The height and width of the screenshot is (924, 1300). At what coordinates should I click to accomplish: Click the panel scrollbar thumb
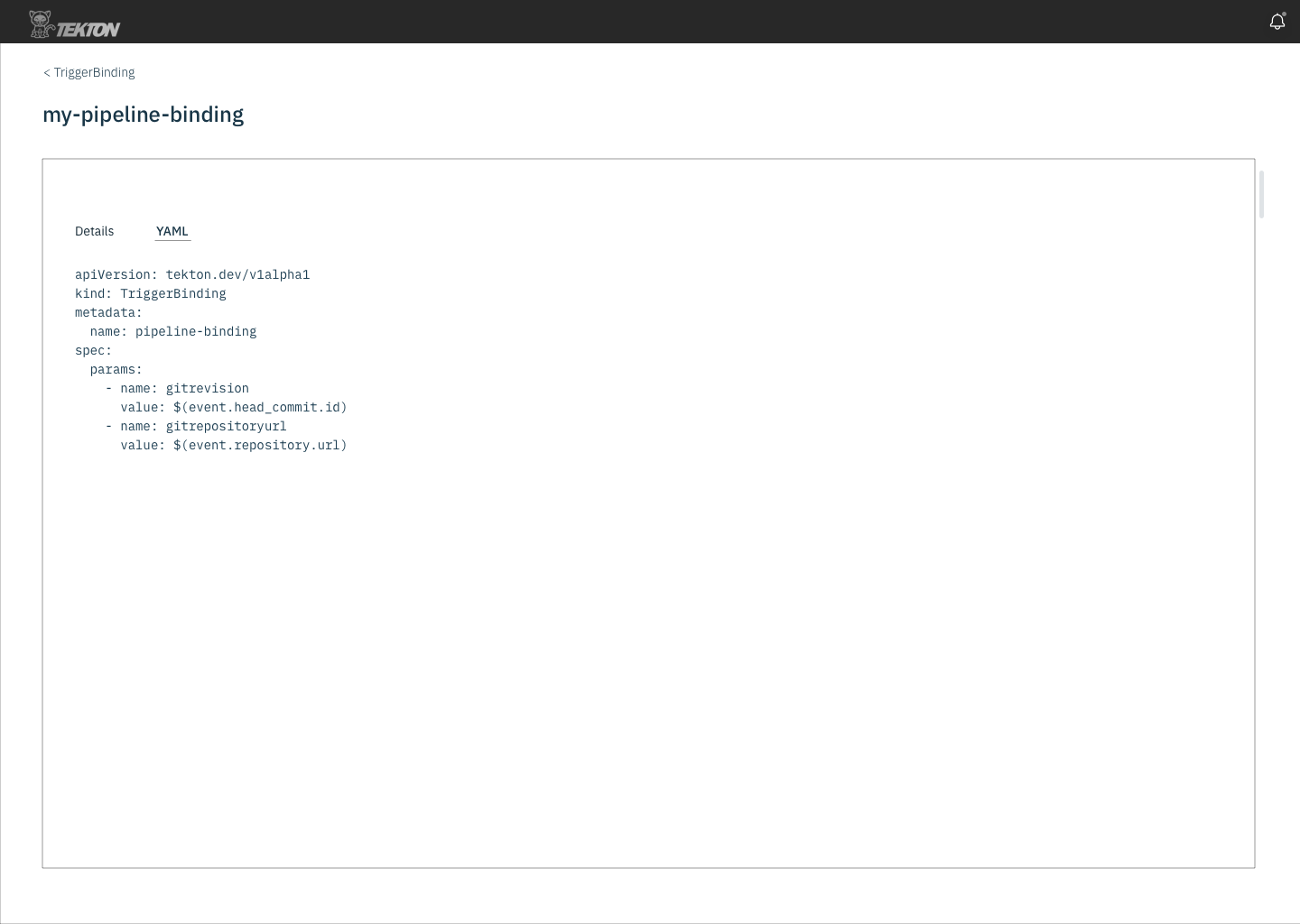tap(1260, 193)
